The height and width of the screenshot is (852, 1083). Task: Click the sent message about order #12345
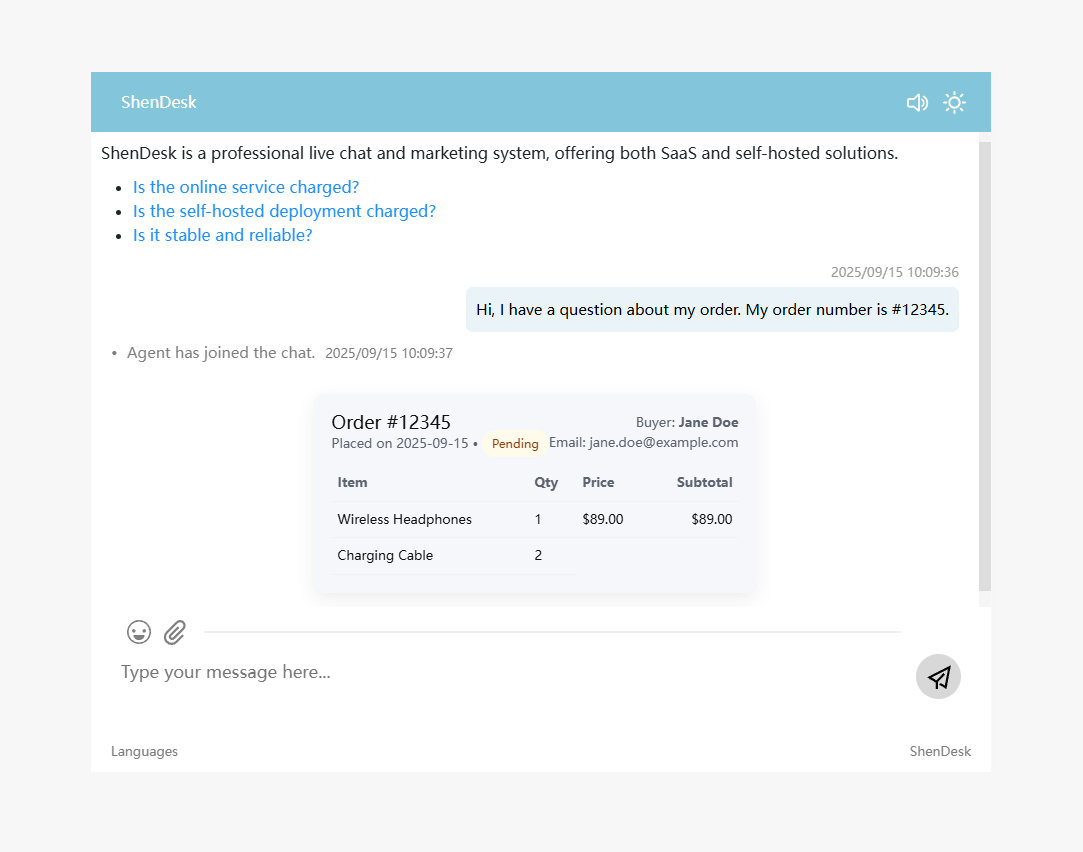711,309
